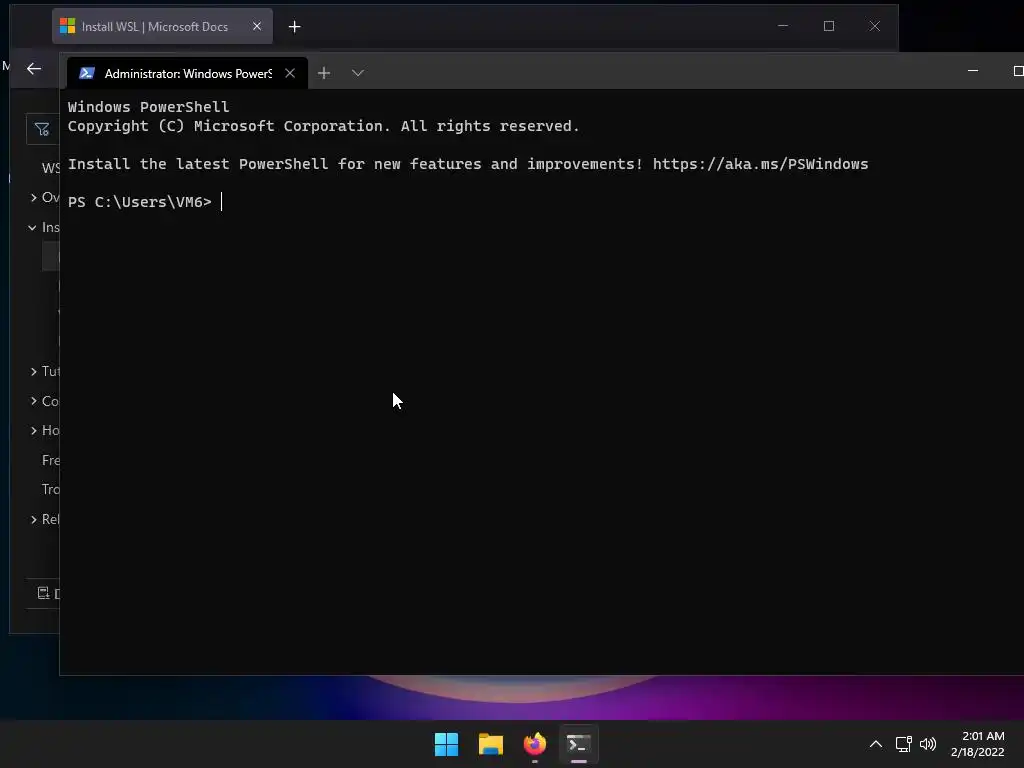This screenshot has width=1024, height=768.
Task: Open network status tray icon
Action: click(903, 744)
